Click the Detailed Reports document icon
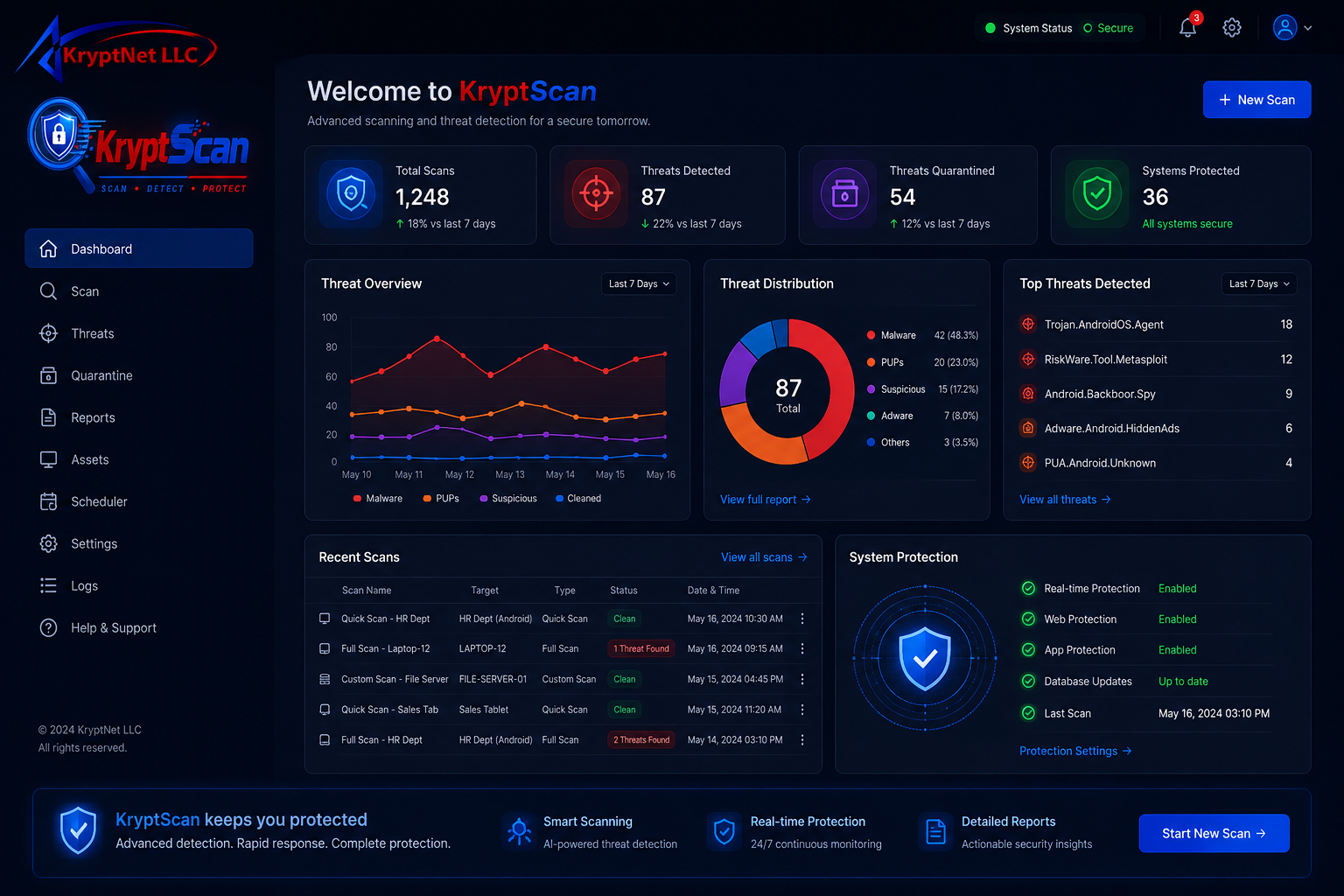 click(x=935, y=831)
